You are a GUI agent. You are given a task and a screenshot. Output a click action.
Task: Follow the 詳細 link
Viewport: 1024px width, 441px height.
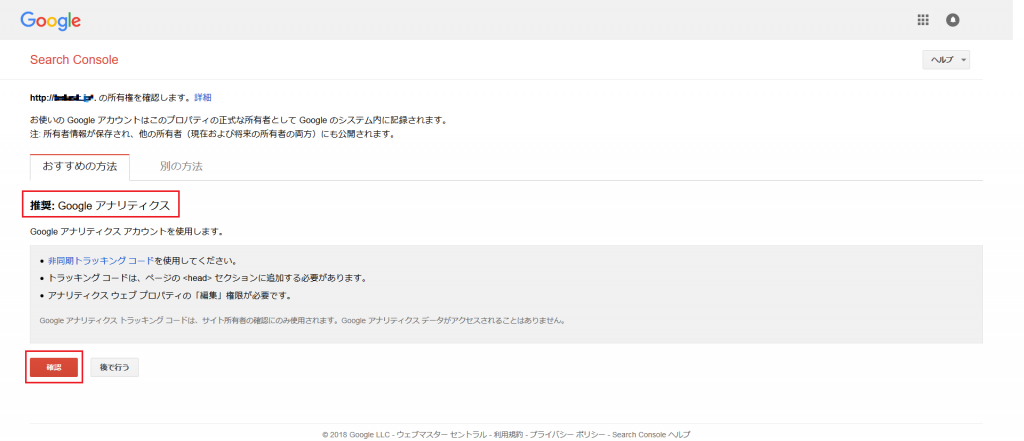coord(202,97)
